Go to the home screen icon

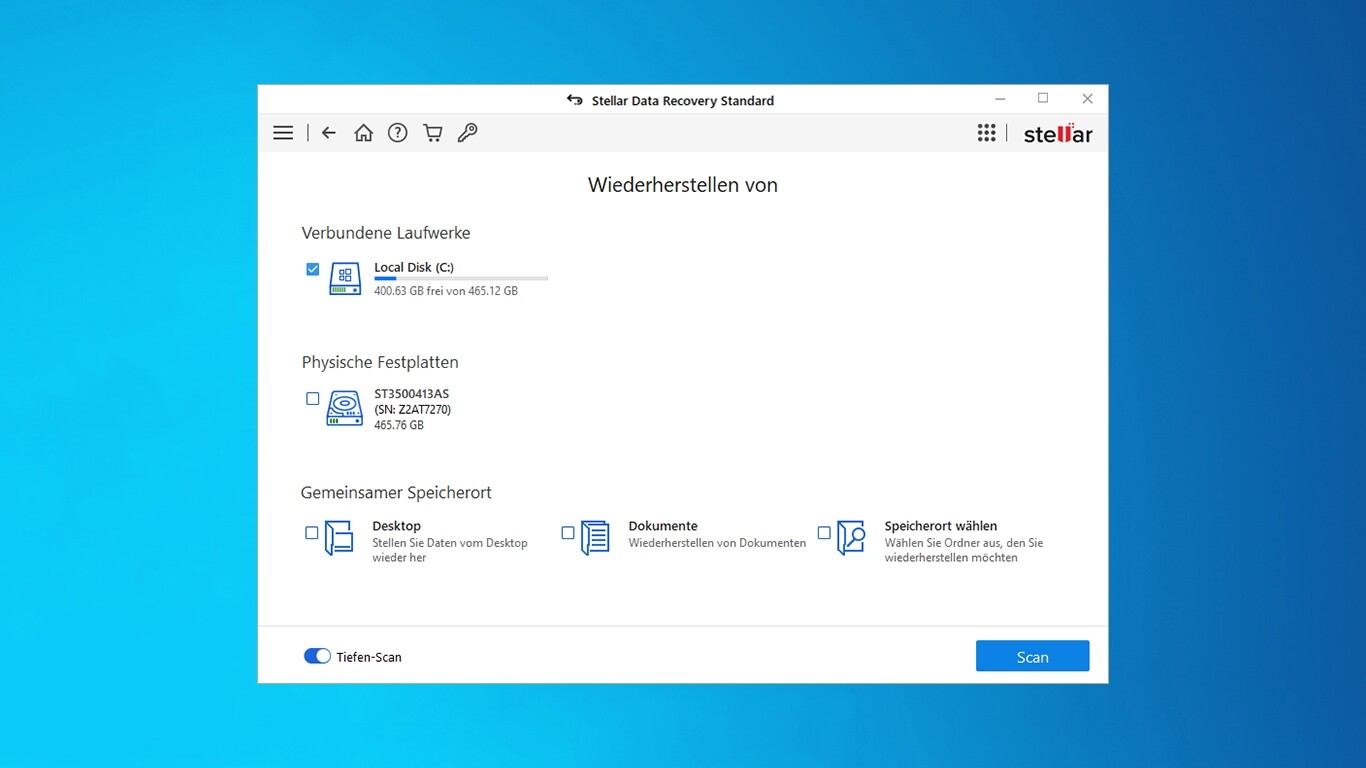363,133
